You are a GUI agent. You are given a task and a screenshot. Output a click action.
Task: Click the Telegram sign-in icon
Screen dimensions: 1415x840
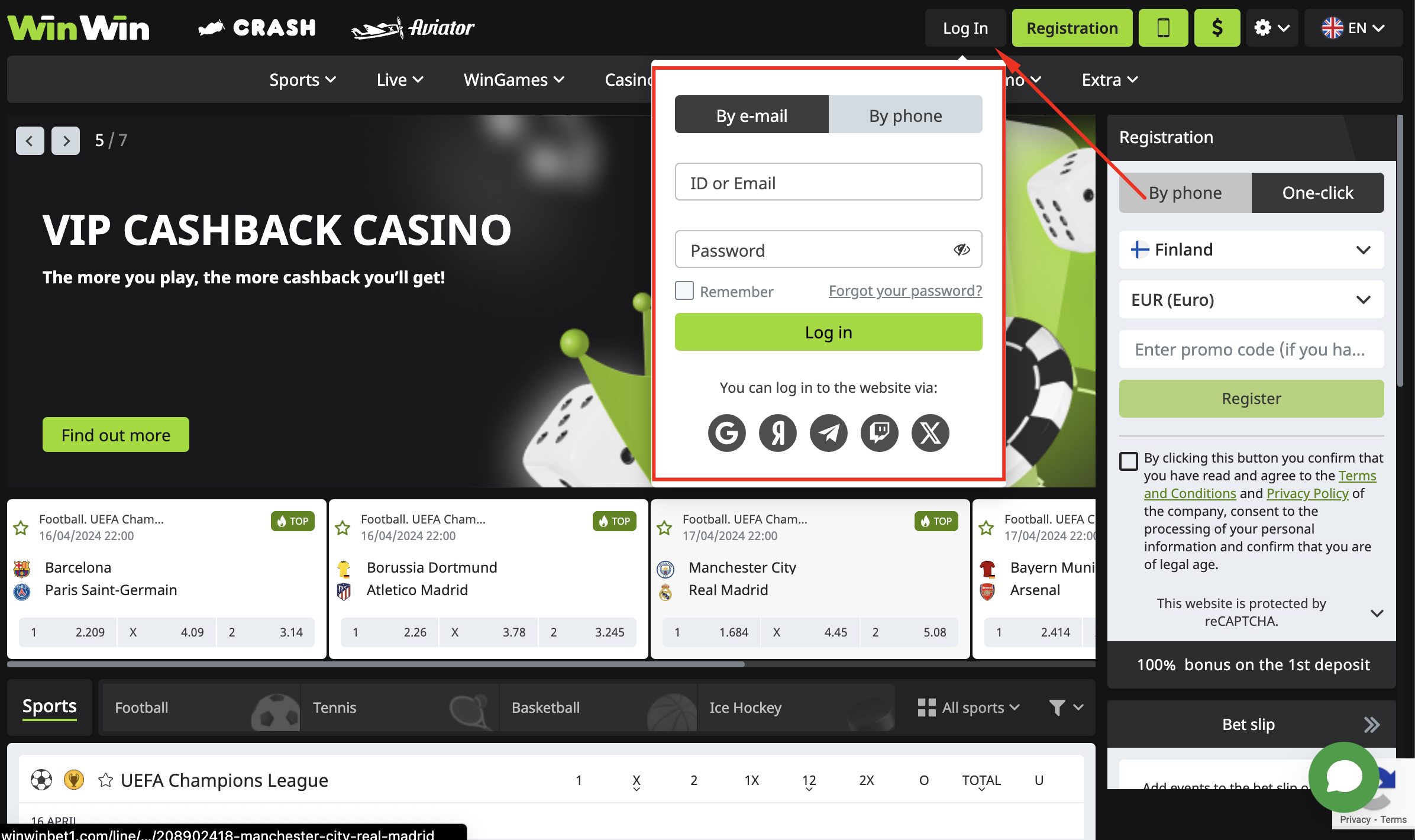point(828,433)
